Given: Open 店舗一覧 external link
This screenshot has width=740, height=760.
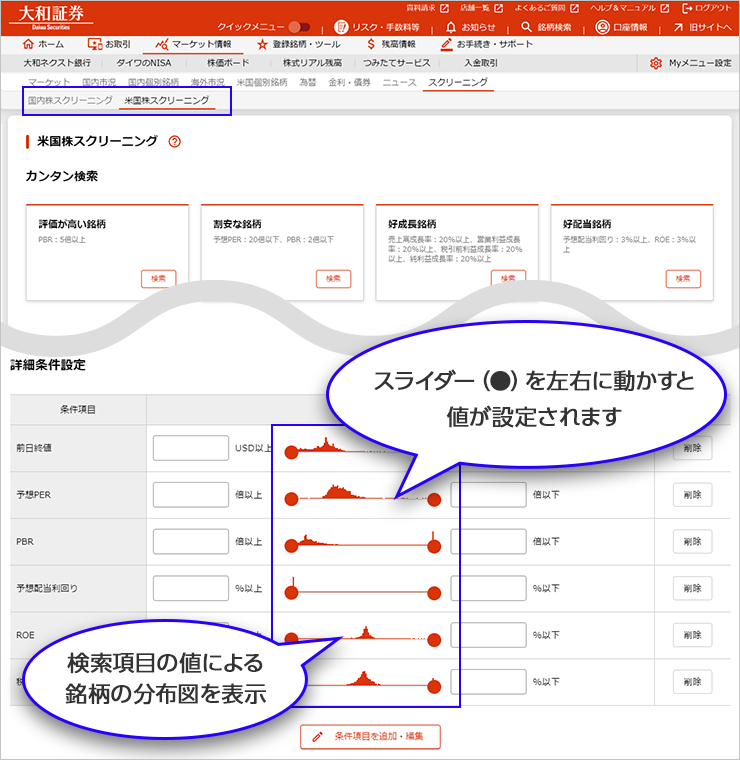Looking at the screenshot, I should click(x=482, y=8).
